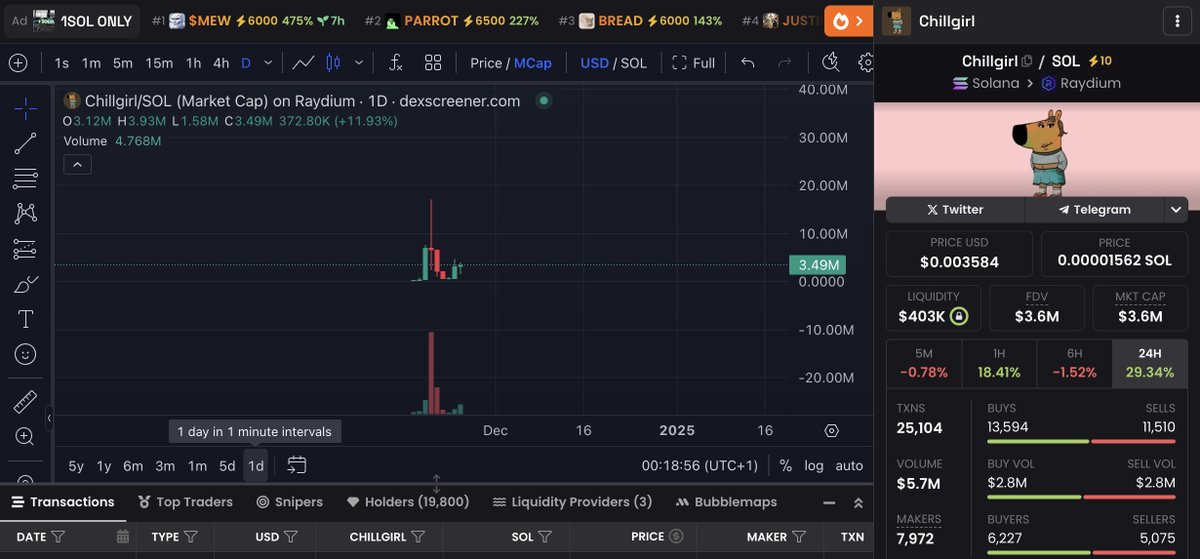Collapse the indicator legend with chevron
Screen dimensions: 1200x559
pyautogui.click(x=78, y=164)
